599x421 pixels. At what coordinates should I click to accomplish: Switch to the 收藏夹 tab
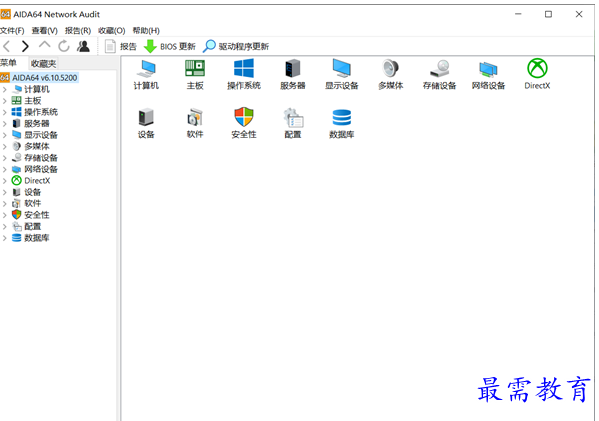[x=44, y=63]
